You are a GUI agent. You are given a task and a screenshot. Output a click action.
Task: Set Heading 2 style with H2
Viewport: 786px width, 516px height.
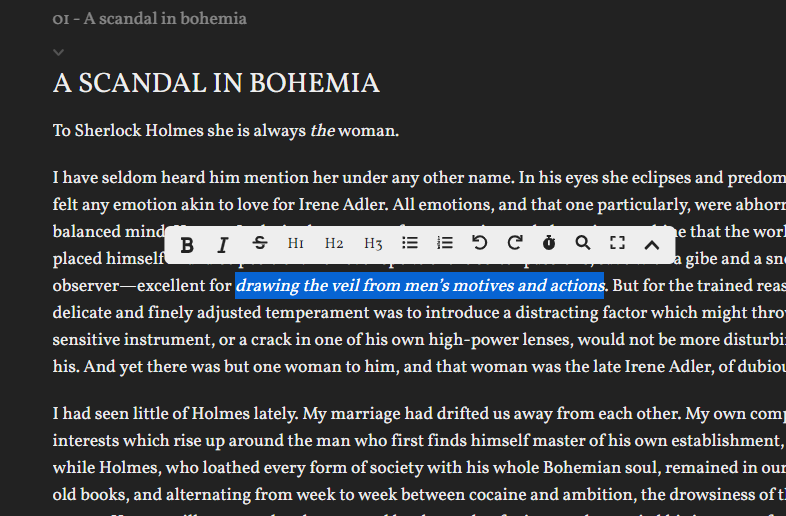(334, 244)
